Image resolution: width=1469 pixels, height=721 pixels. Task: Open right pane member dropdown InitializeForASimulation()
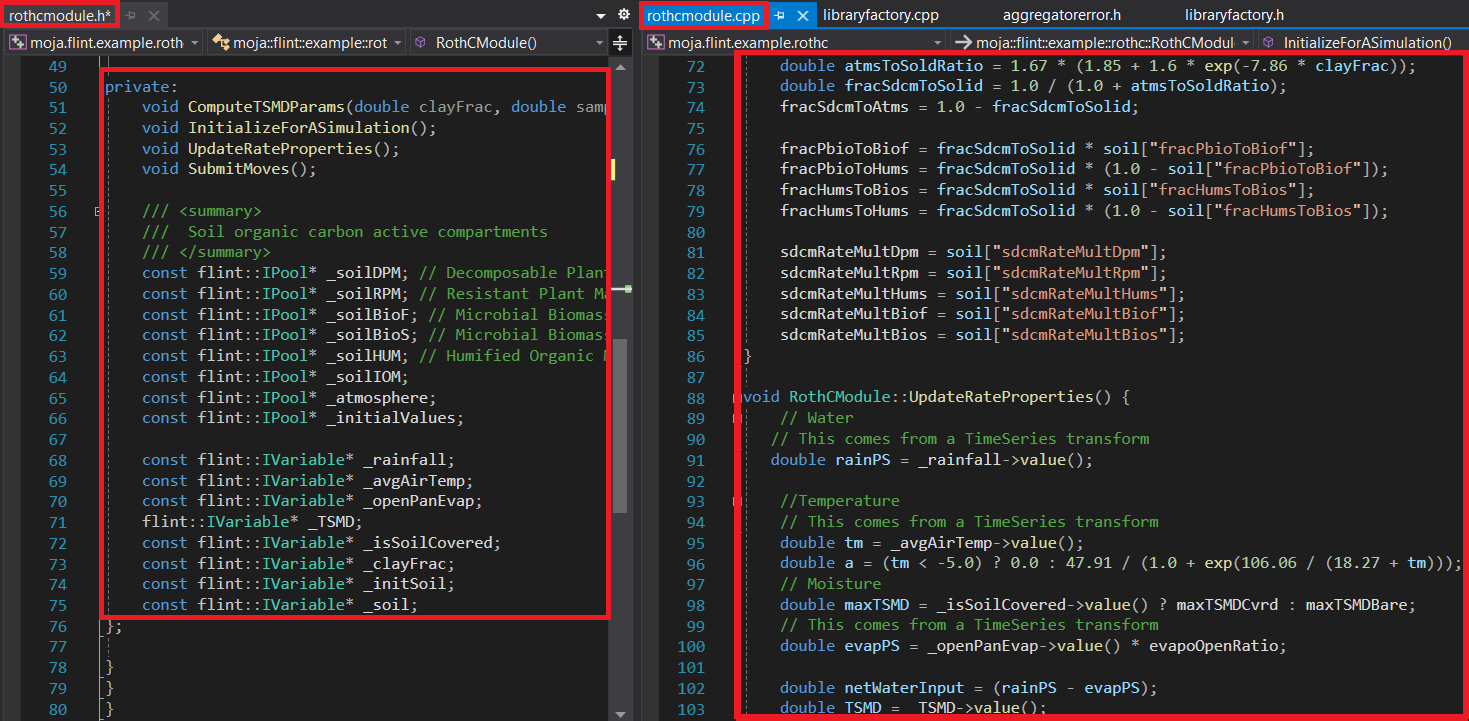[x=1363, y=43]
